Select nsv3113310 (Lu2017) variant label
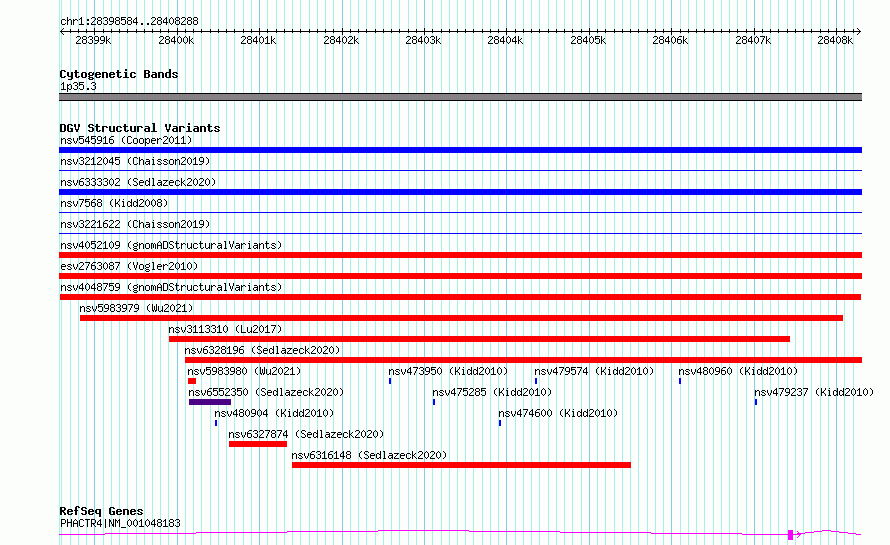 coord(225,329)
